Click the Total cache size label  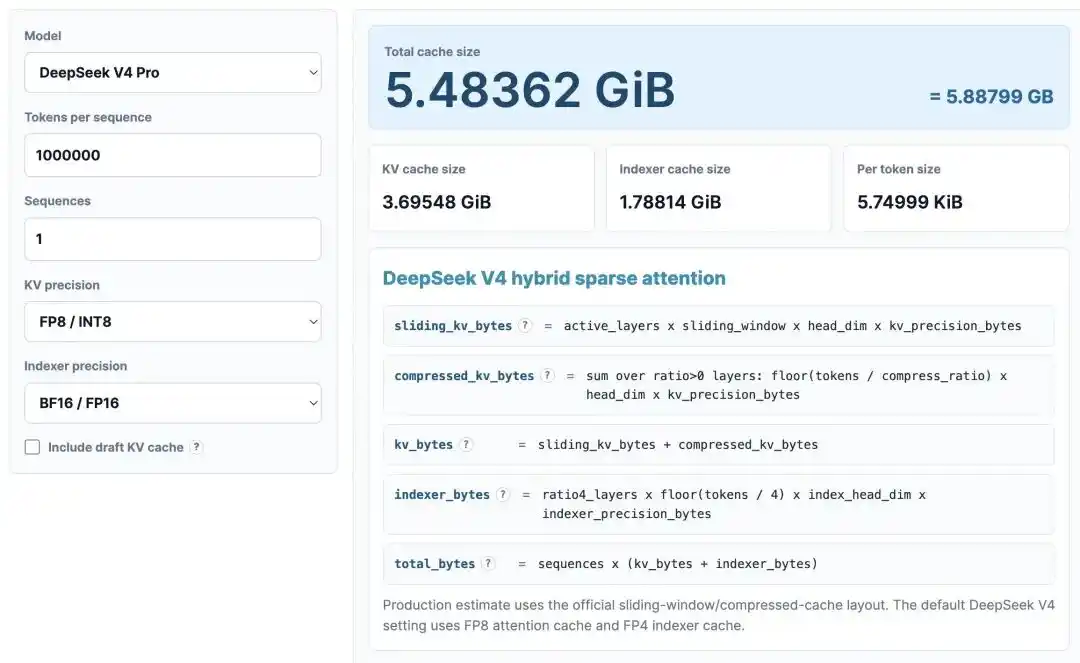pos(432,52)
